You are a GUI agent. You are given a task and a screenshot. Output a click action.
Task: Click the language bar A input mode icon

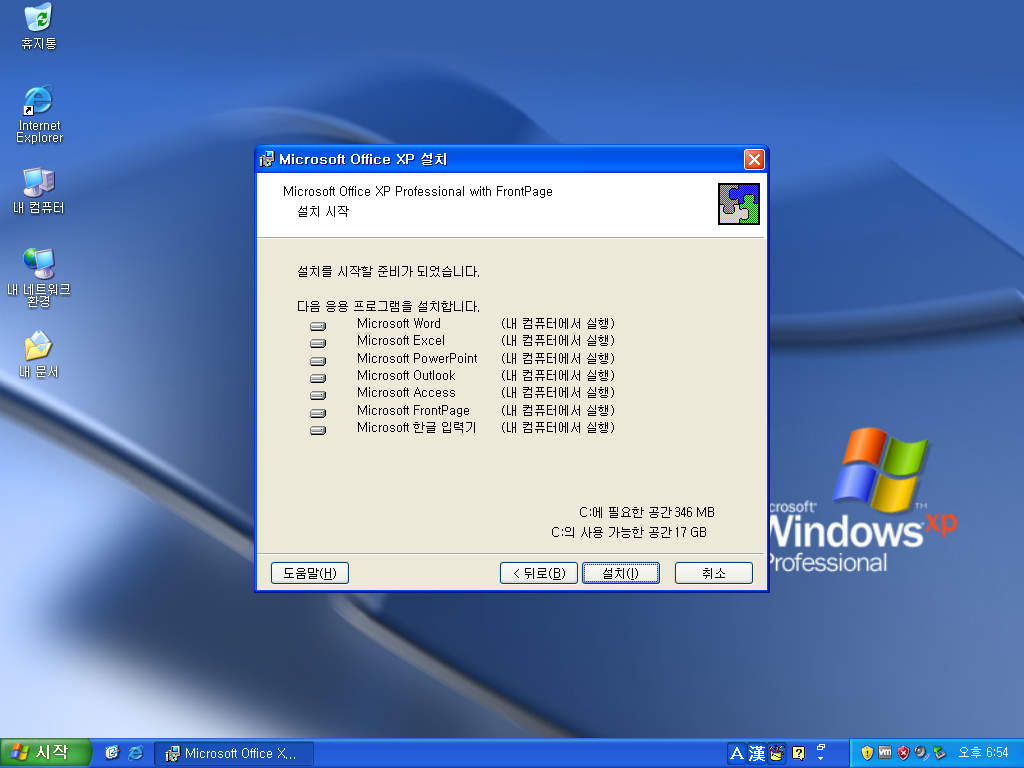(737, 754)
